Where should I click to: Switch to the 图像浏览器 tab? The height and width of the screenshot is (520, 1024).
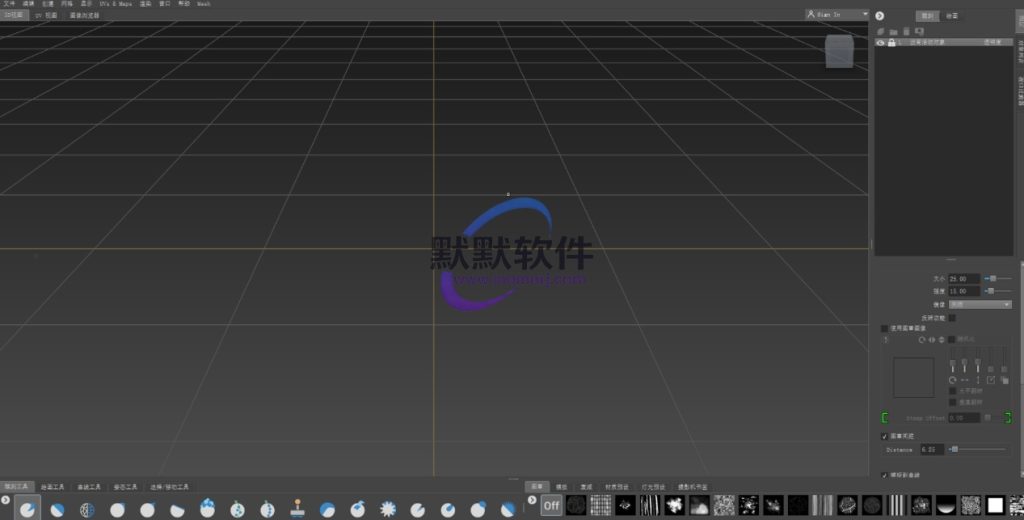point(84,16)
